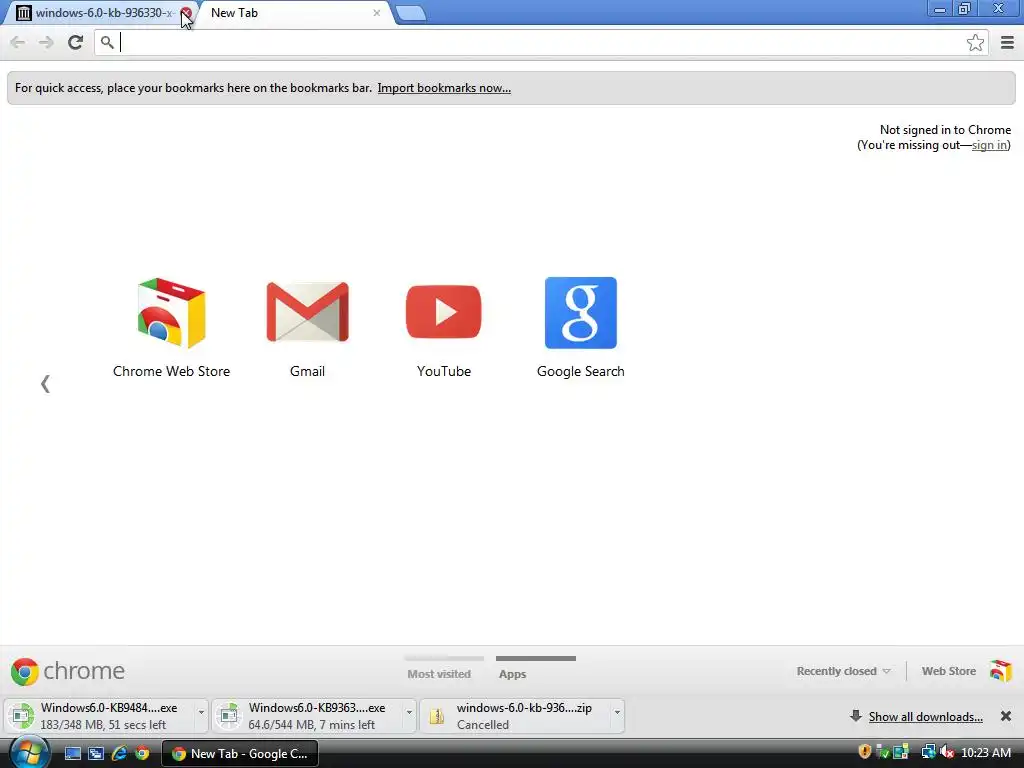Open options arrow for cancelled zip download
The width and height of the screenshot is (1024, 768).
[617, 712]
